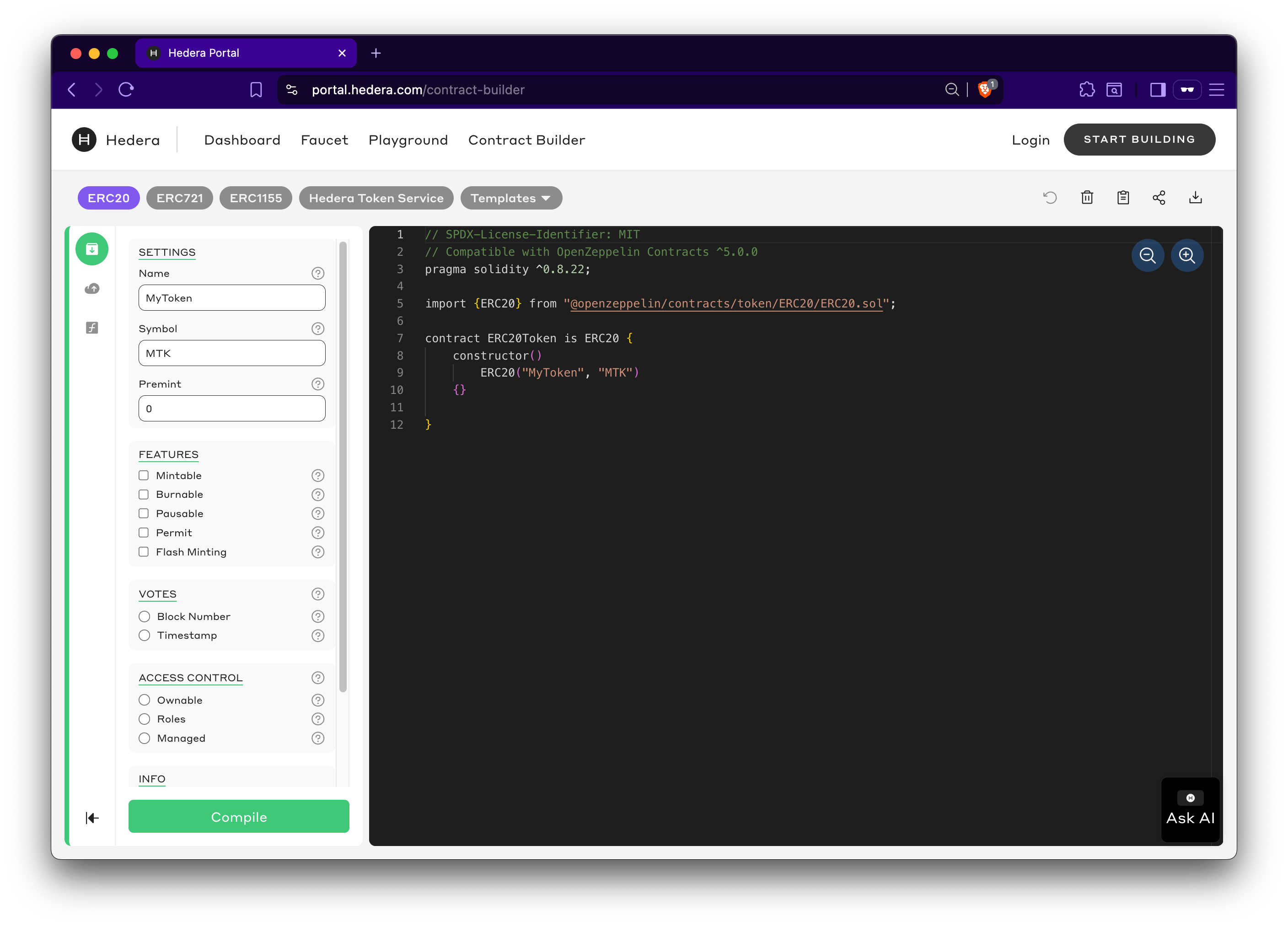
Task: Select Hedera Token Service tab
Action: tap(376, 198)
